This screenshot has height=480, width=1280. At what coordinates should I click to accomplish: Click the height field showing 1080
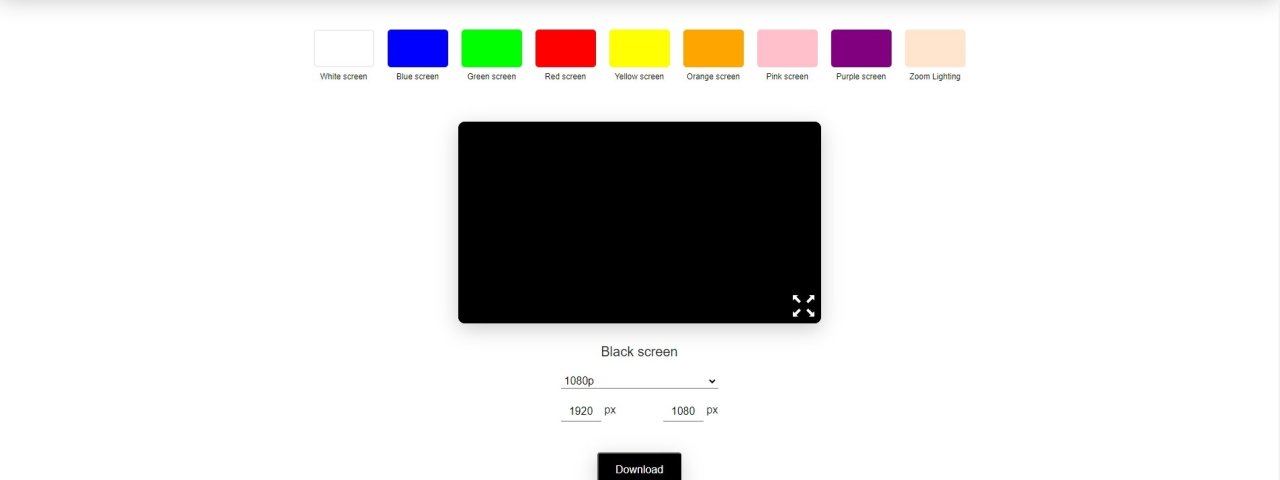(683, 411)
